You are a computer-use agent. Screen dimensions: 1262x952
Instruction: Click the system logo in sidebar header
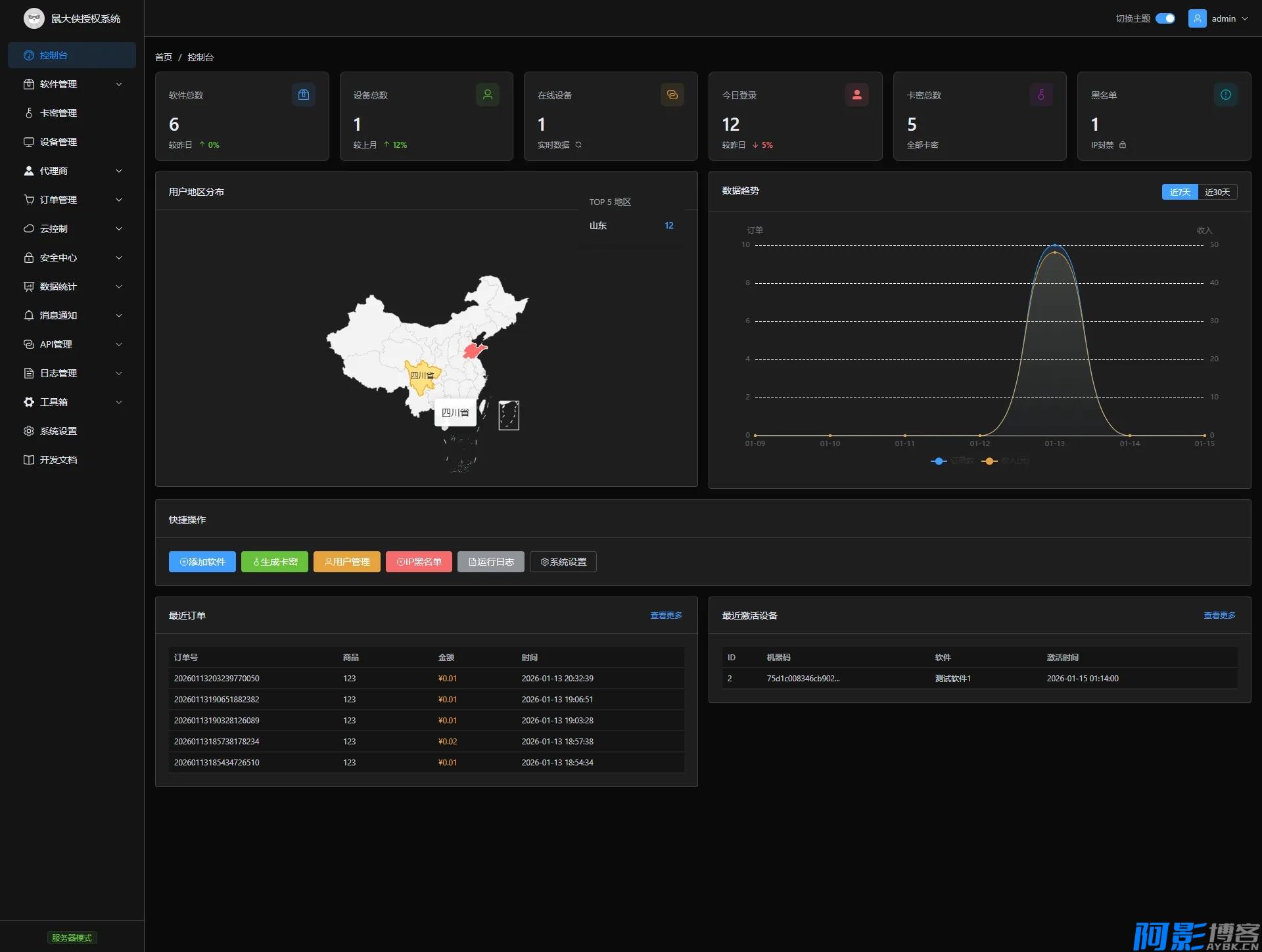(34, 18)
